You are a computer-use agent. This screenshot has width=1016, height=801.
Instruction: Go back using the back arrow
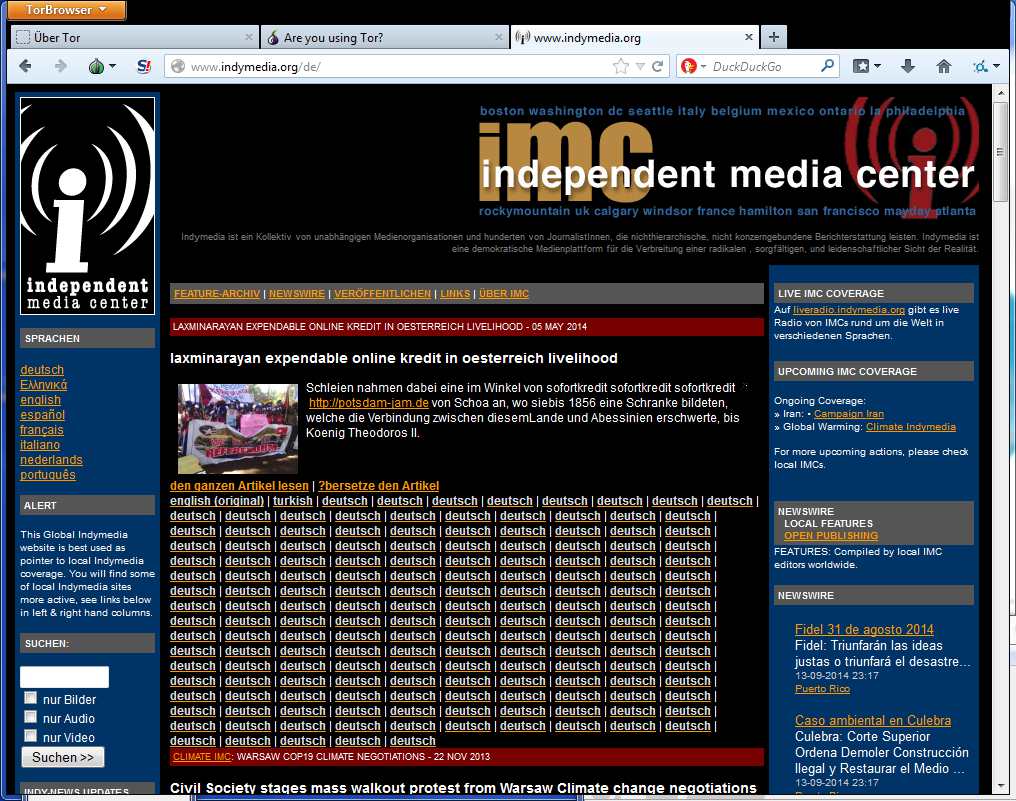(x=26, y=66)
